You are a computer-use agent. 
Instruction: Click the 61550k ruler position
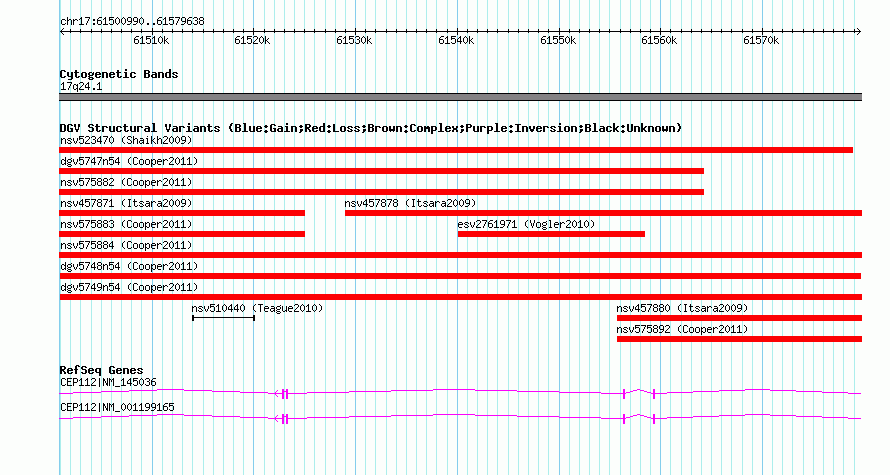[558, 40]
